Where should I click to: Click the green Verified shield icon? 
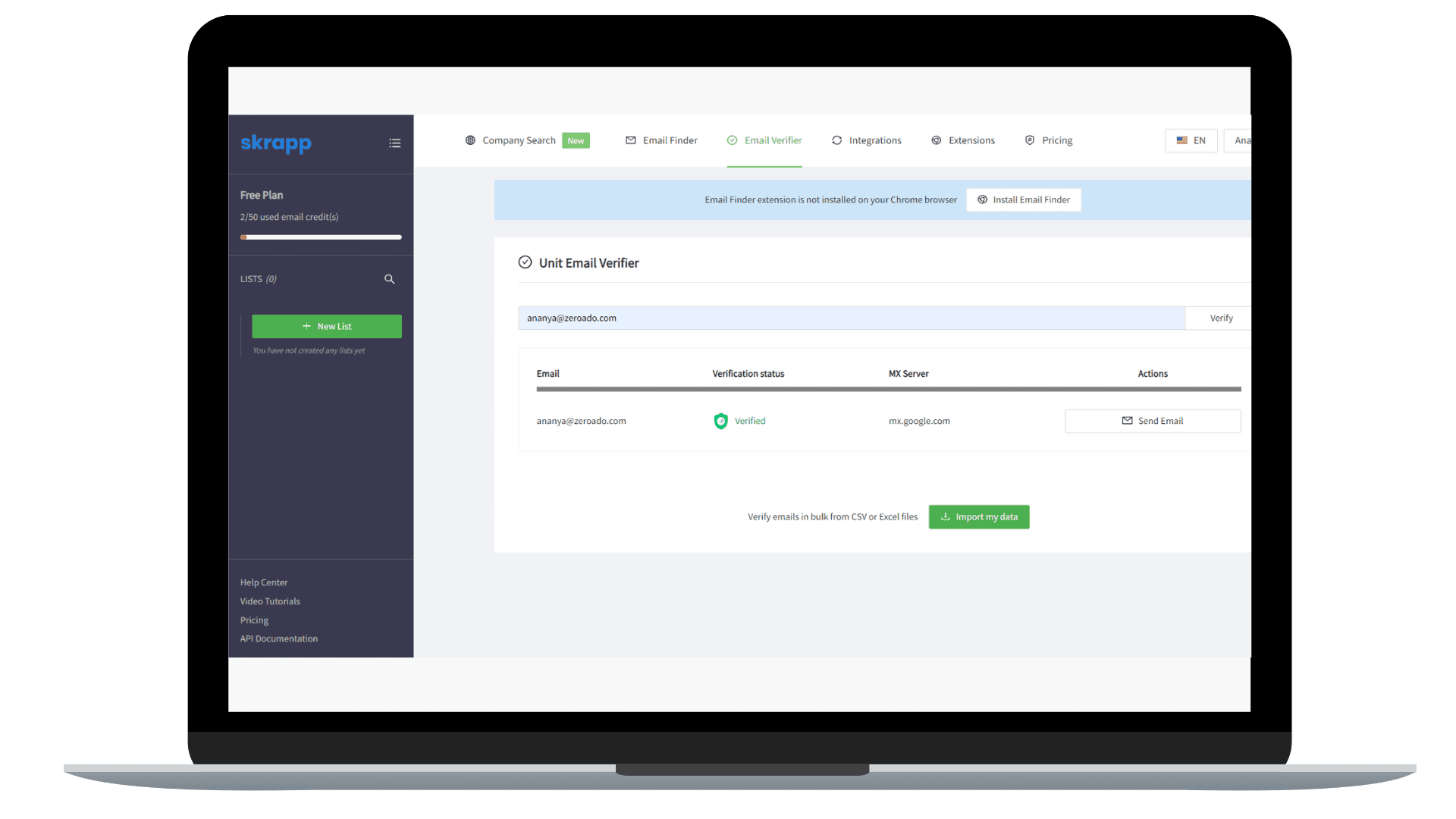point(720,421)
